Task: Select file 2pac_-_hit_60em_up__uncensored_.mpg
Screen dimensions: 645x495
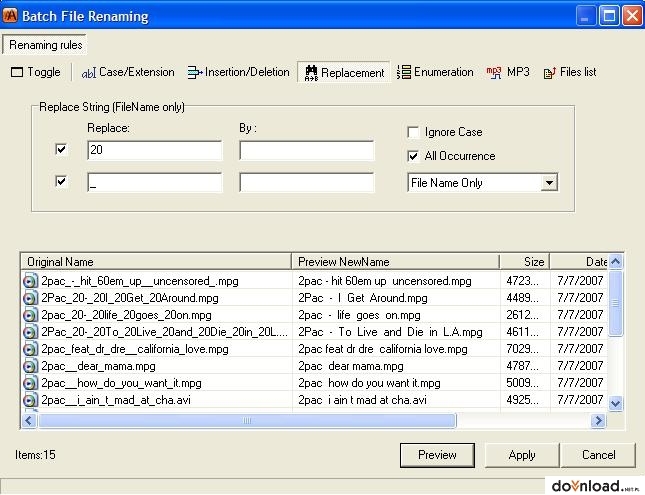Action: point(140,281)
